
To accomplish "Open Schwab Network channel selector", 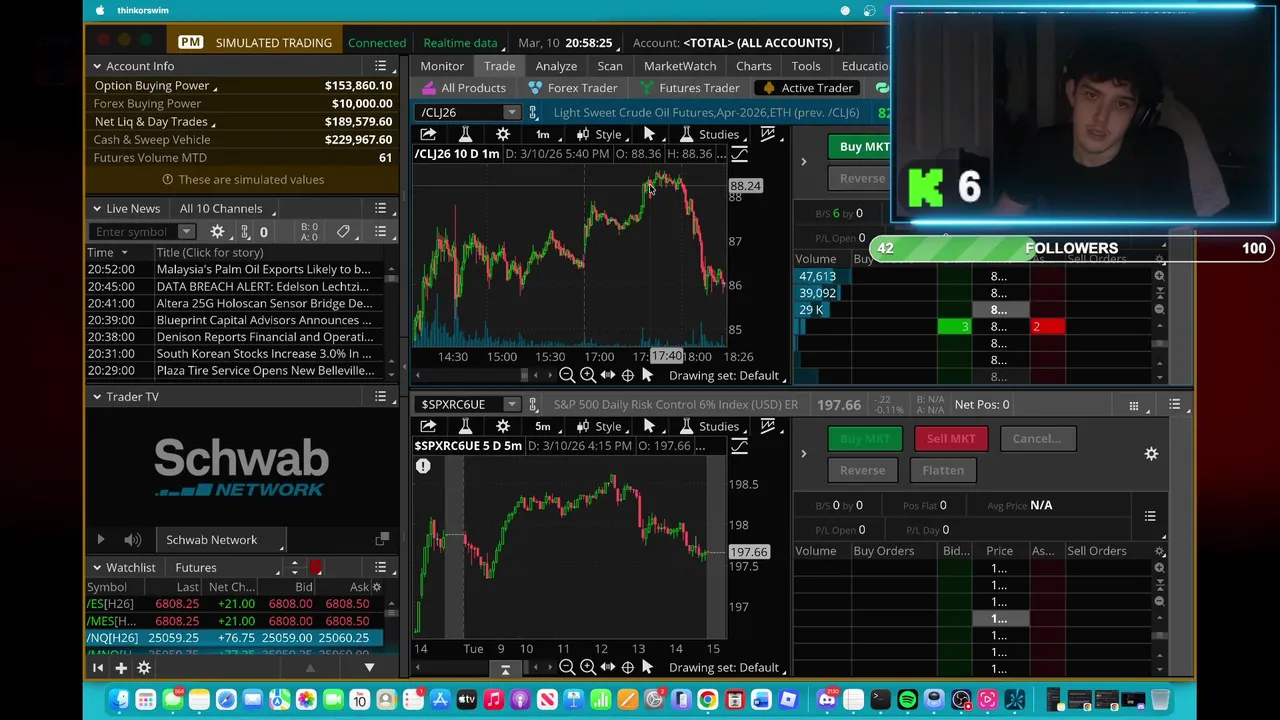I will pos(221,540).
